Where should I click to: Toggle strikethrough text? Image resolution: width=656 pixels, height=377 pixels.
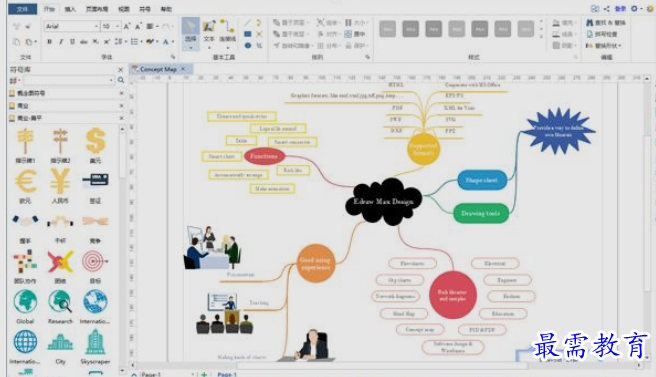84,41
